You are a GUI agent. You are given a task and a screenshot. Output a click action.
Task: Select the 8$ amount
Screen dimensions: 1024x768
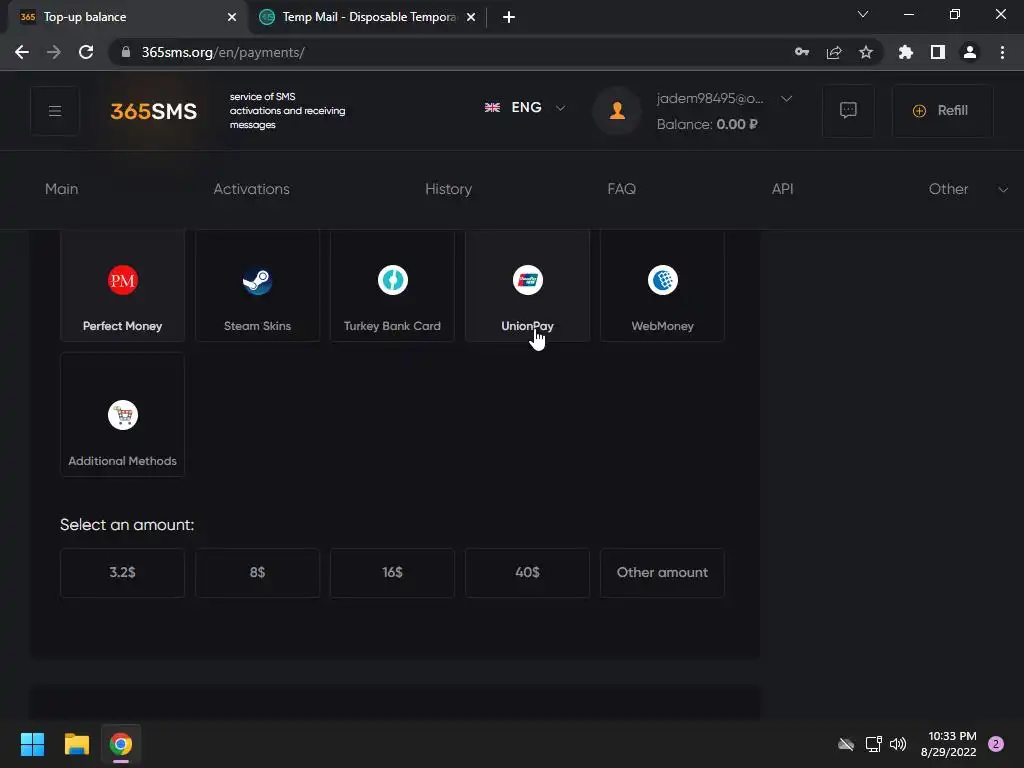pos(257,573)
